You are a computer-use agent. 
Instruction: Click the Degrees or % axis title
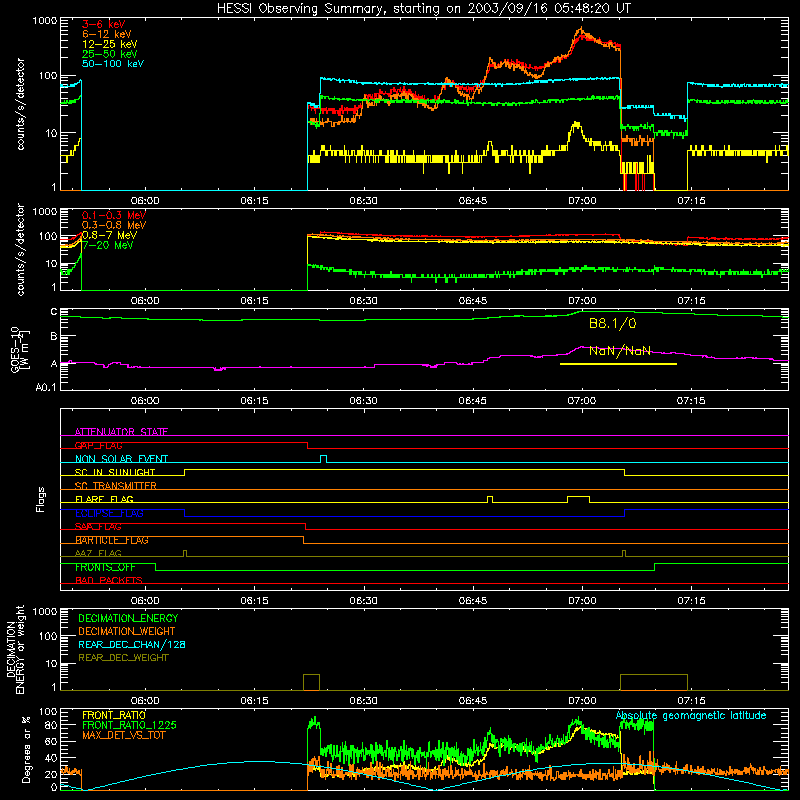tap(26, 749)
